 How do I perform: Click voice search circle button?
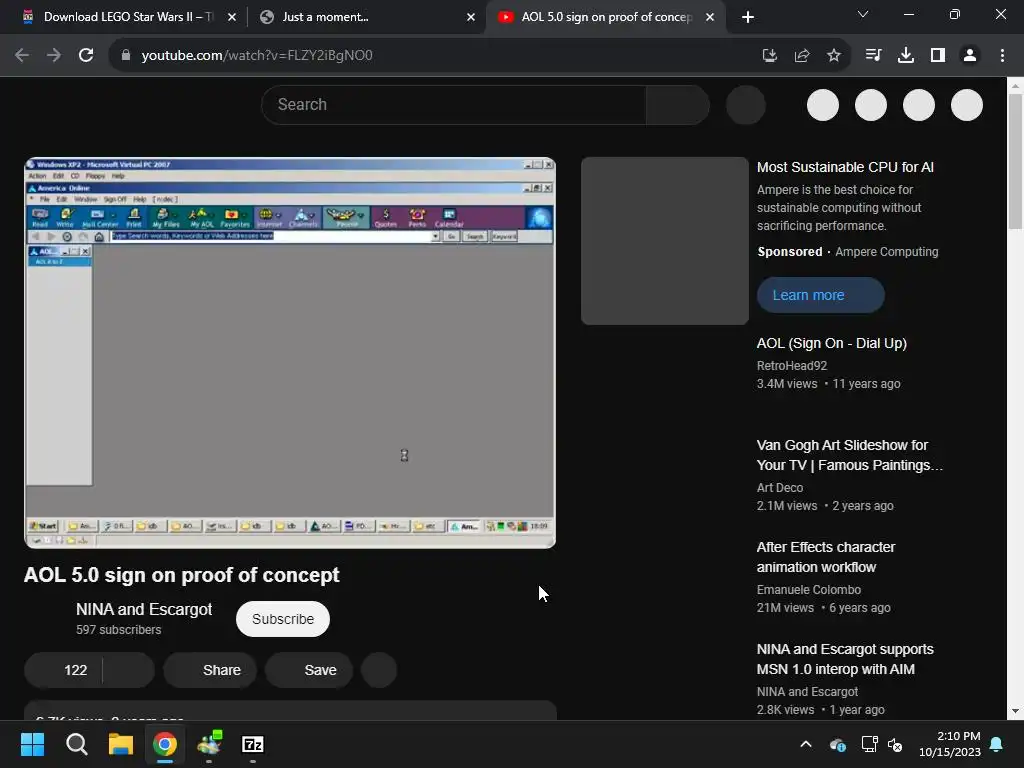coord(746,104)
